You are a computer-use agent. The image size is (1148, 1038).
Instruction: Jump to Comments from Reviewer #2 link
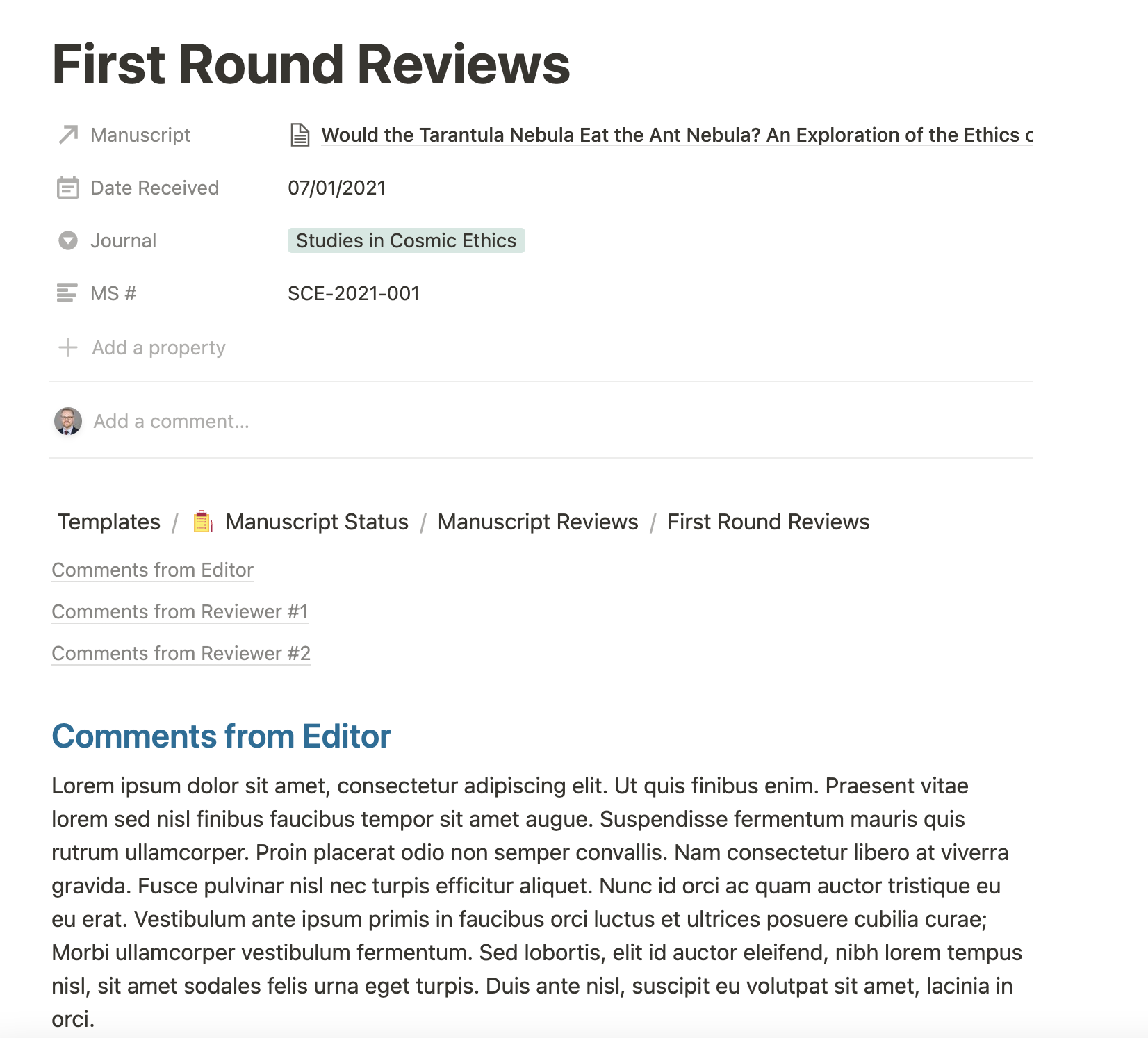click(x=181, y=654)
